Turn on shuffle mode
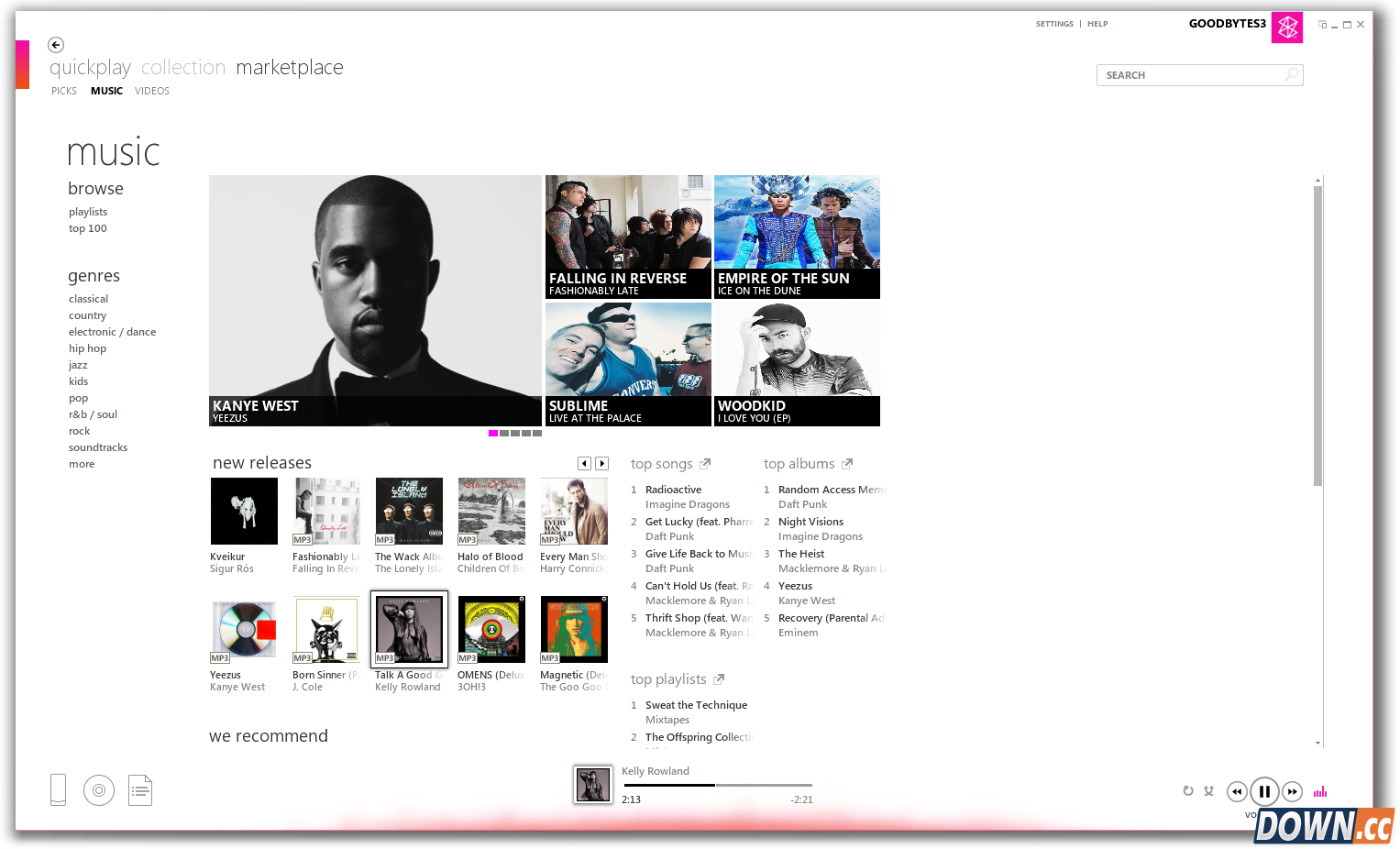Screen dimensions: 1400x849 pyautogui.click(x=1209, y=790)
